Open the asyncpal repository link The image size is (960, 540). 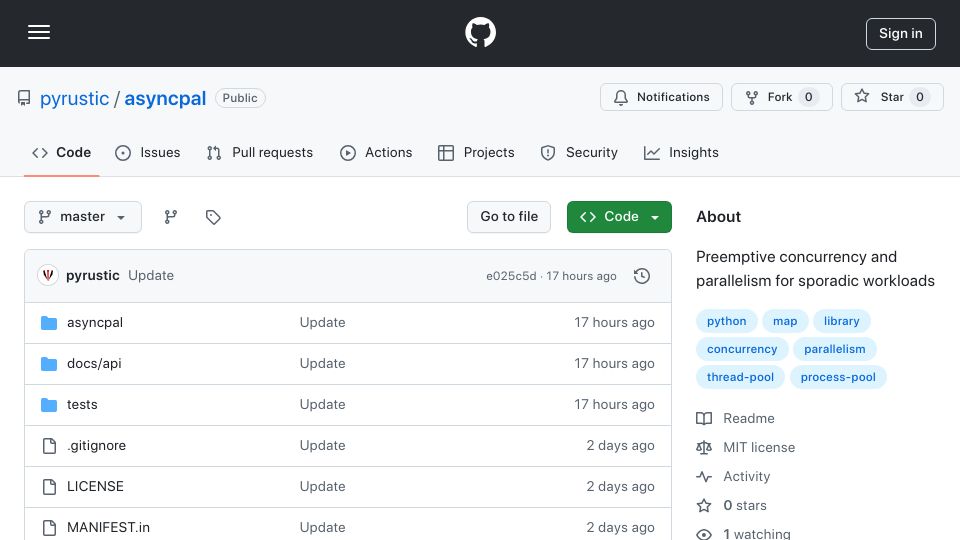165,98
